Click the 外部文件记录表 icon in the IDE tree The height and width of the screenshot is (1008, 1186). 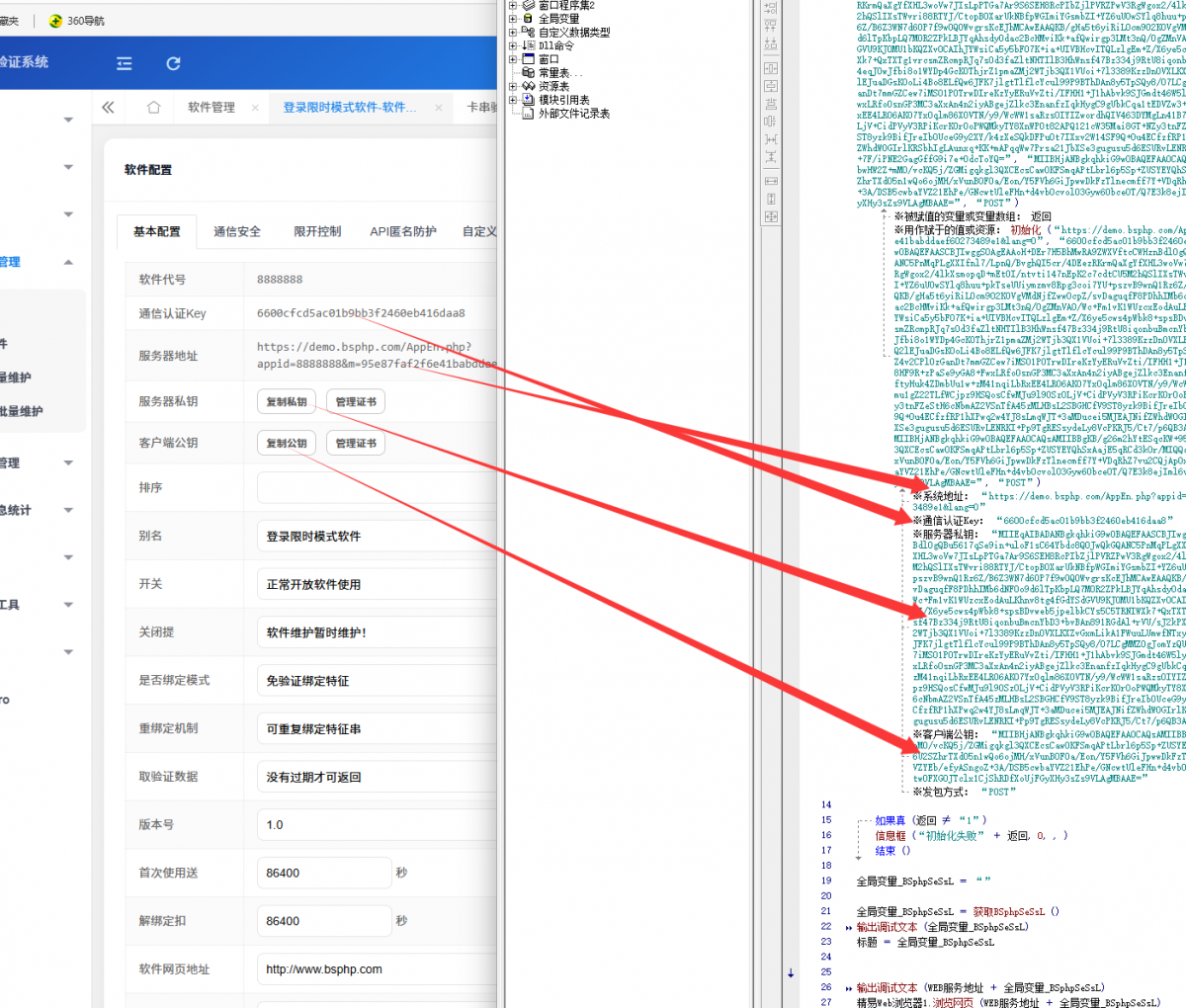pos(528,114)
